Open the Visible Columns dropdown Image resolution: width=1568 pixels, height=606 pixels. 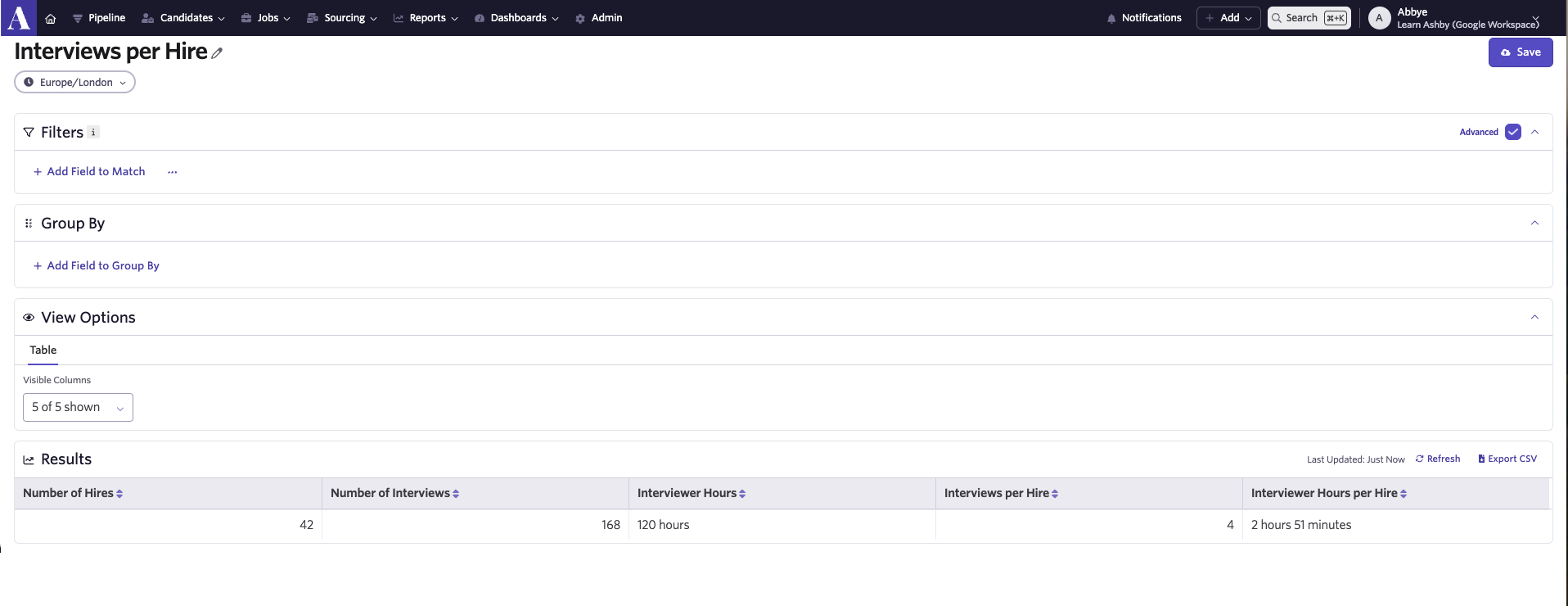(x=78, y=407)
